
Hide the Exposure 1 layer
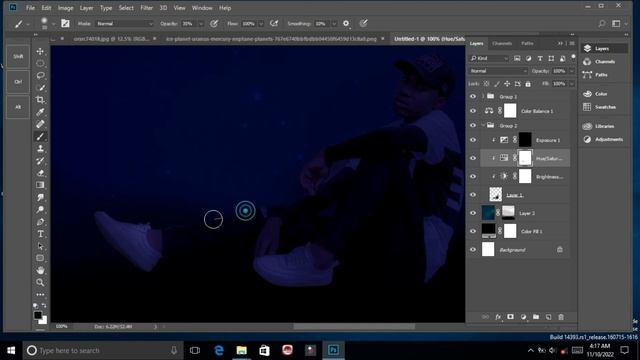tap(473, 140)
